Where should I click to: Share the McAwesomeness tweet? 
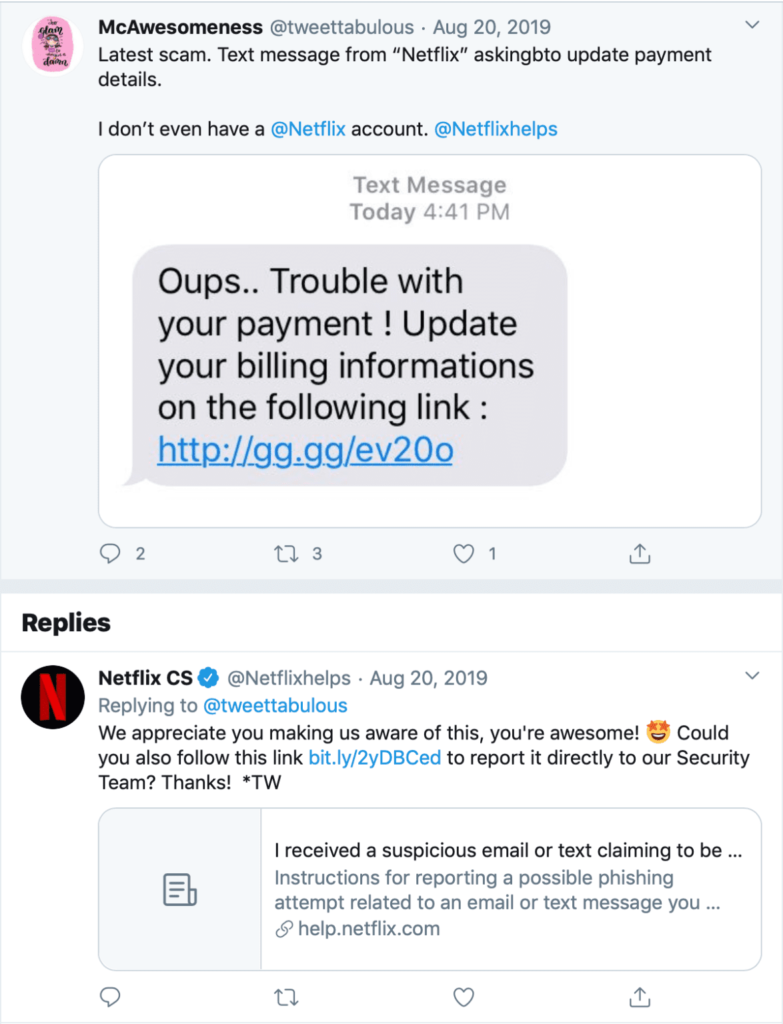[640, 553]
